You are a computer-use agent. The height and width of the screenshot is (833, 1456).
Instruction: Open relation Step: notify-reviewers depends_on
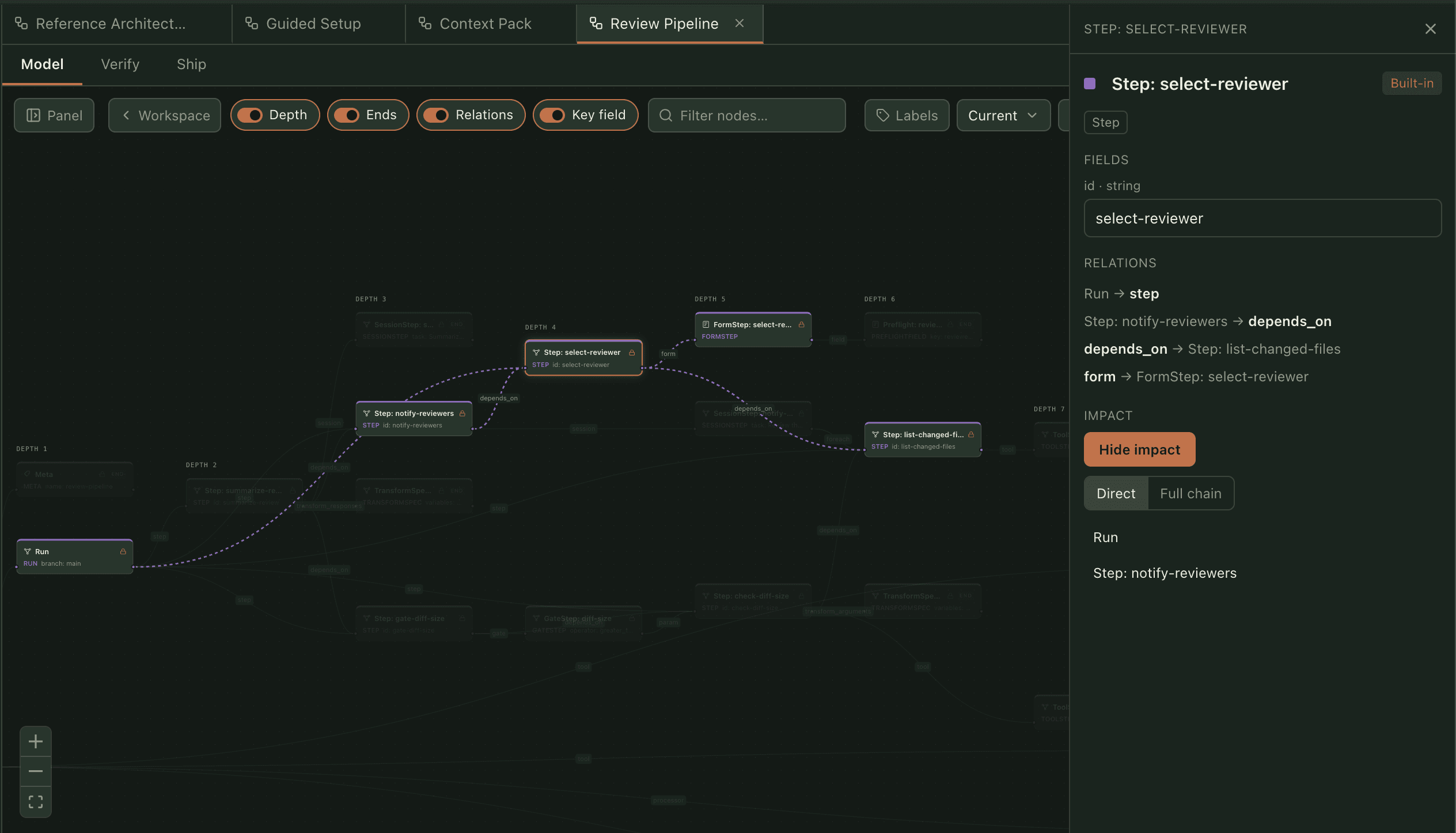pyautogui.click(x=1208, y=321)
